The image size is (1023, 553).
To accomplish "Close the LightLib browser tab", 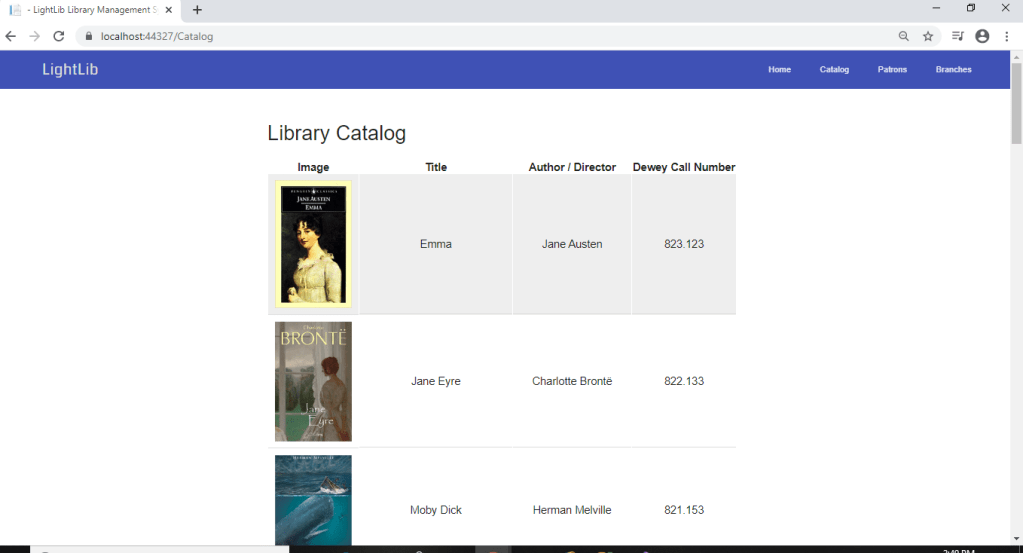I will (168, 10).
